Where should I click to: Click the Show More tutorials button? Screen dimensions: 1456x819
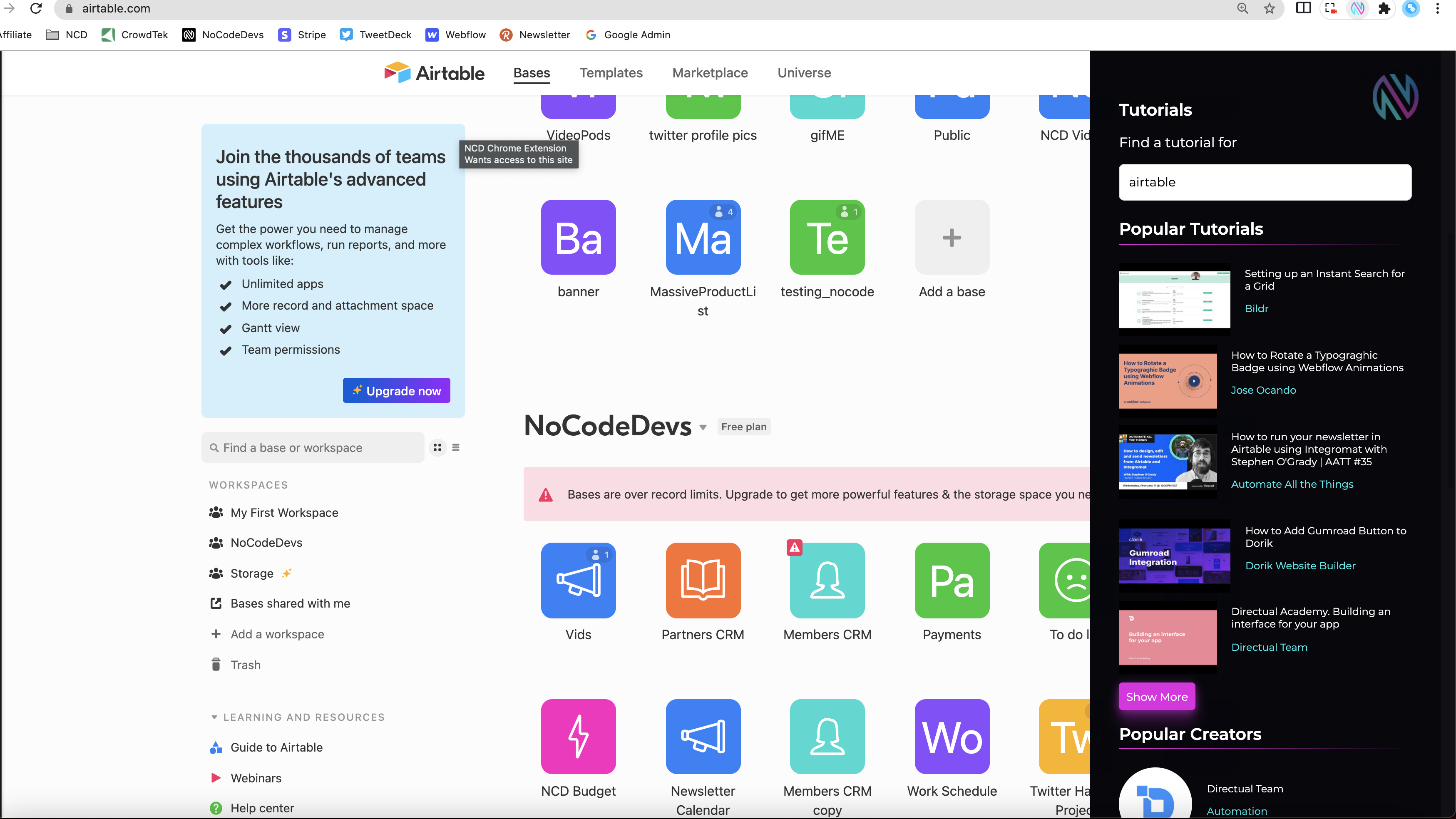pos(1156,697)
